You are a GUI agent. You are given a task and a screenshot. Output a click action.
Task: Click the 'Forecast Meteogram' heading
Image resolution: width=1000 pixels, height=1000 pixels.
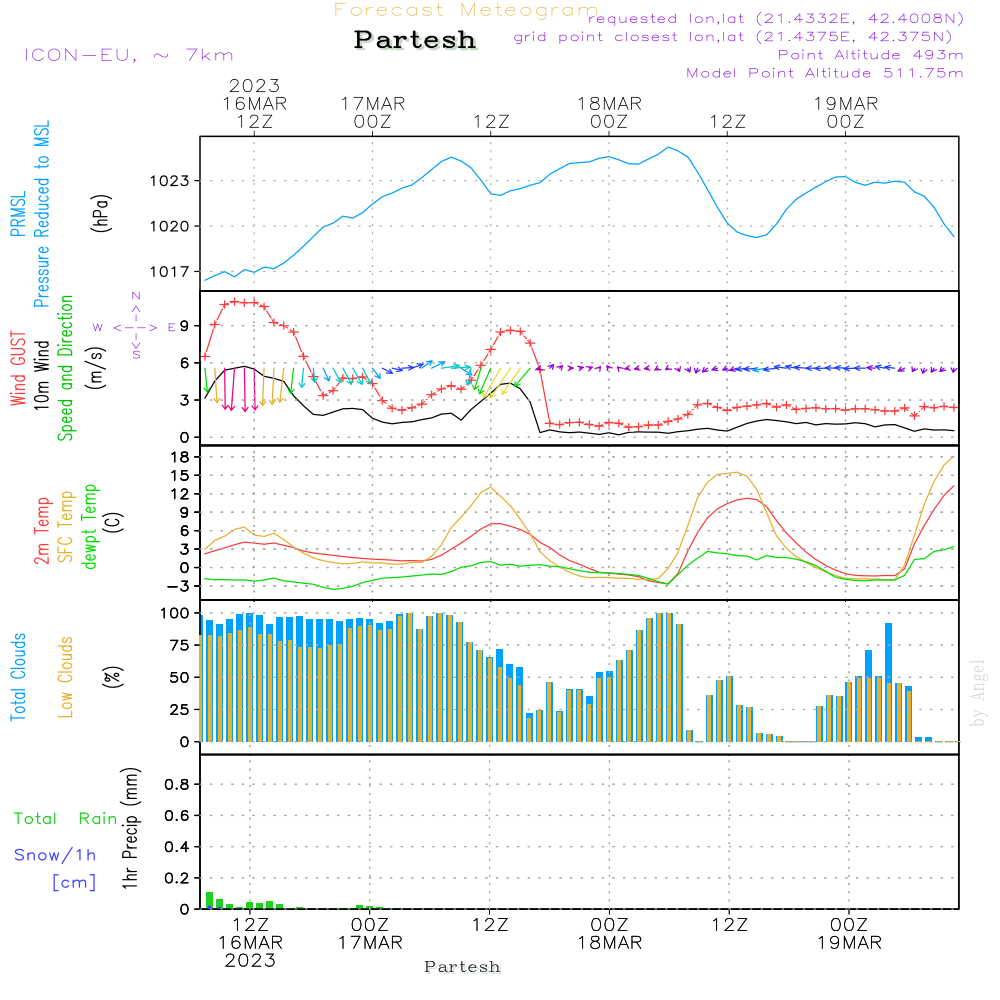tap(466, 10)
